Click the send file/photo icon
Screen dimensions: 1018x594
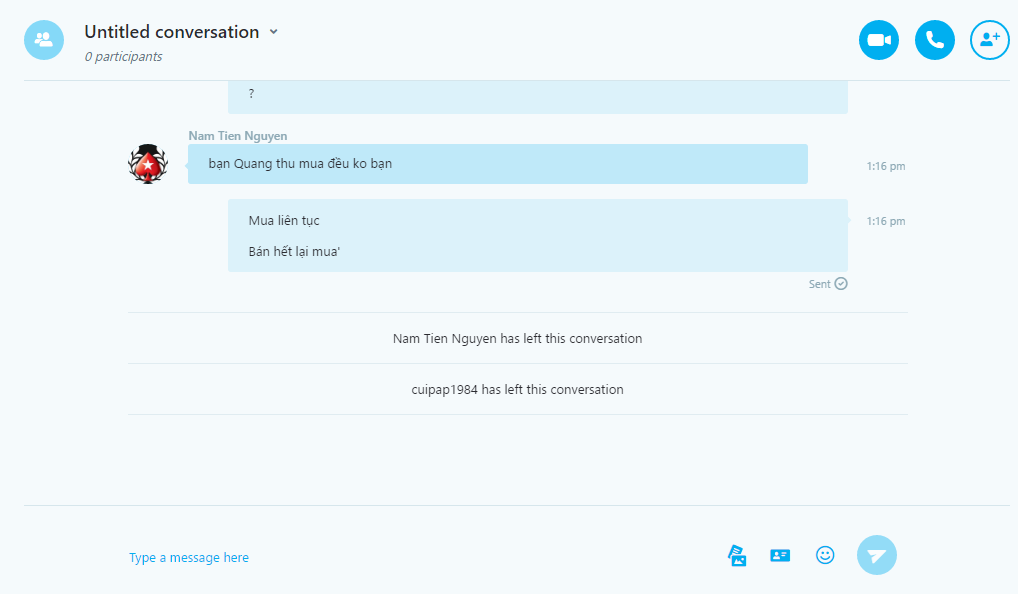pyautogui.click(x=737, y=556)
